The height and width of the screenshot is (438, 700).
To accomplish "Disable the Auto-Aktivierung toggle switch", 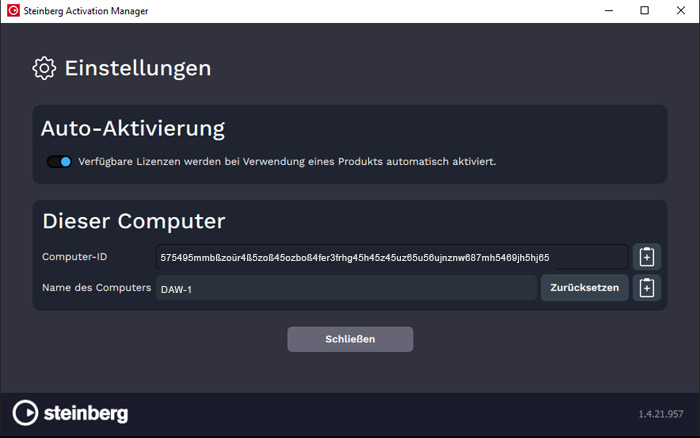I will pyautogui.click(x=59, y=161).
